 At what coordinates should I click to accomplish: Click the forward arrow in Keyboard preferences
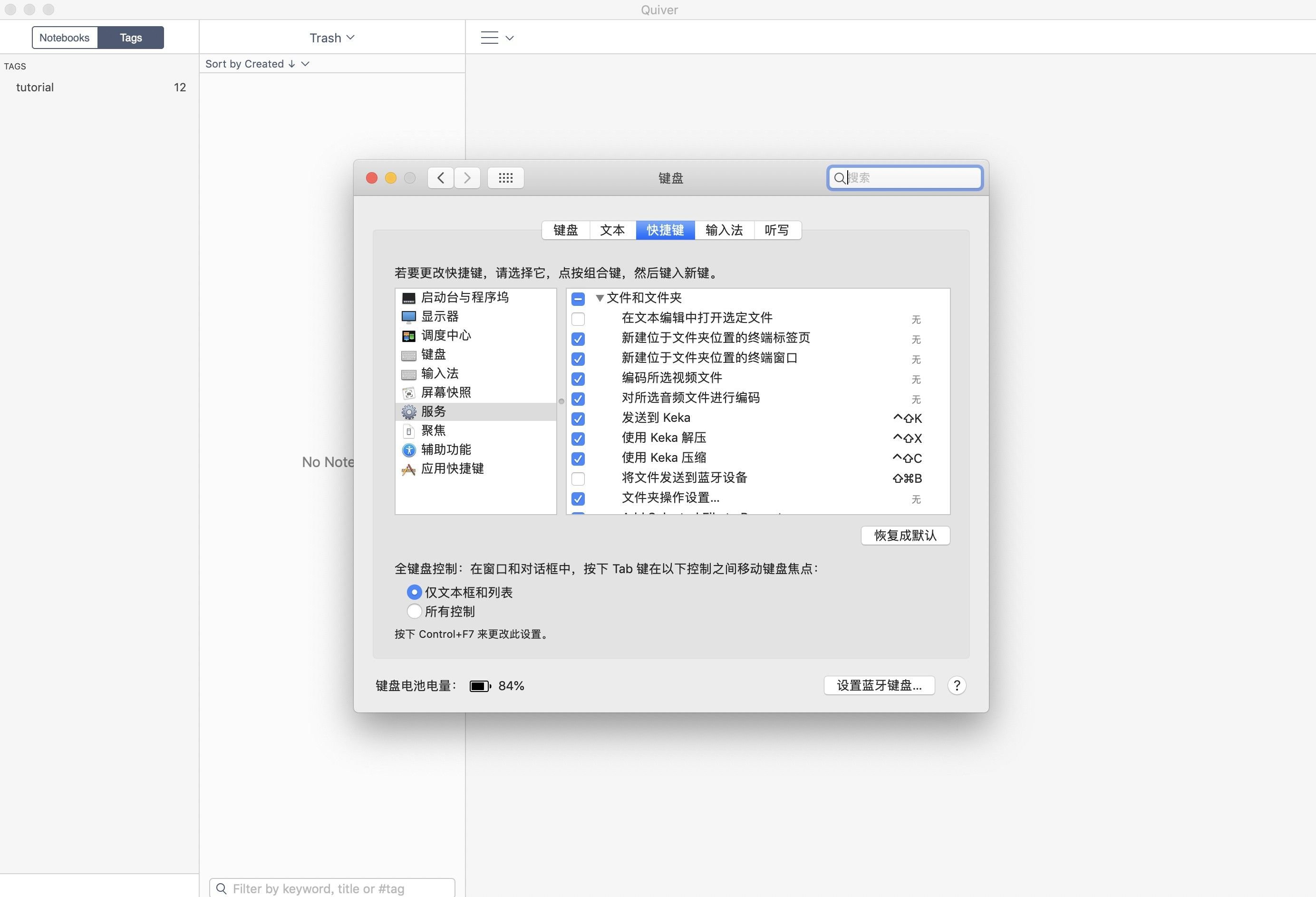(x=467, y=178)
